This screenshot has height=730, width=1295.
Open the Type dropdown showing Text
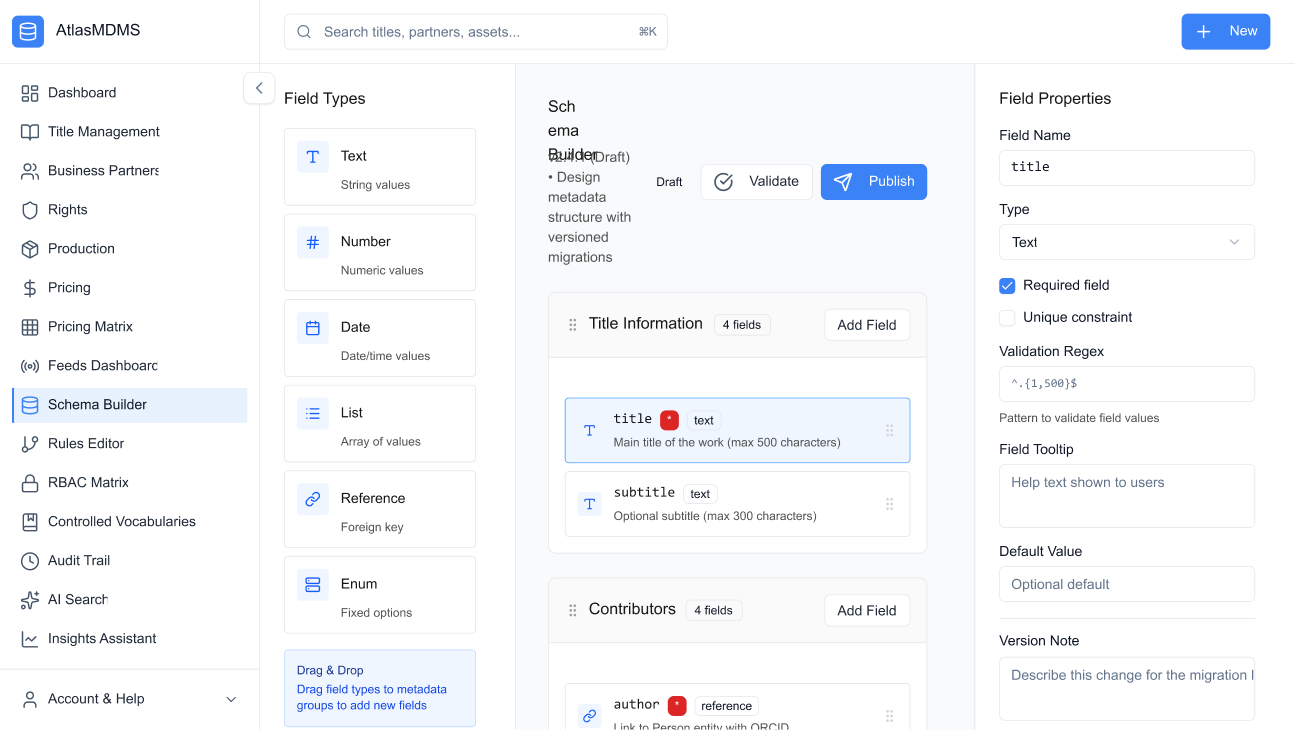pyautogui.click(x=1126, y=242)
